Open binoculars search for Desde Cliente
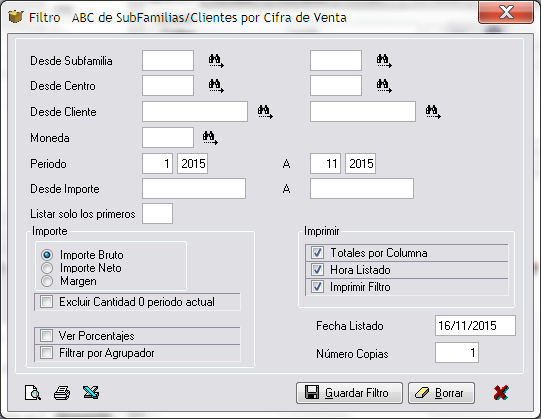The image size is (541, 419). point(265,112)
